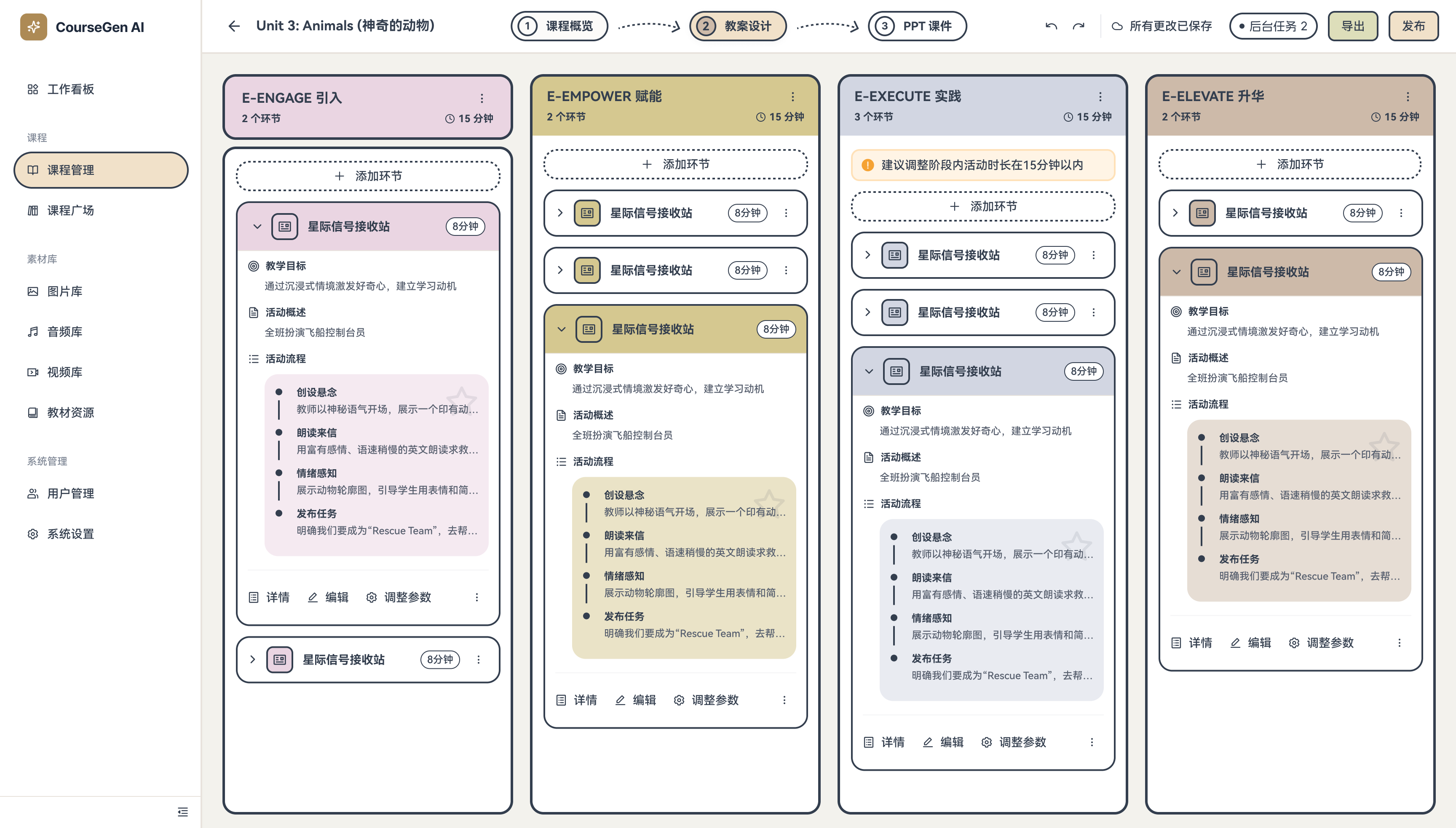Collapse the expanded E-EXECUTE 星际信号接收站 card
1456x828 pixels.
[869, 371]
